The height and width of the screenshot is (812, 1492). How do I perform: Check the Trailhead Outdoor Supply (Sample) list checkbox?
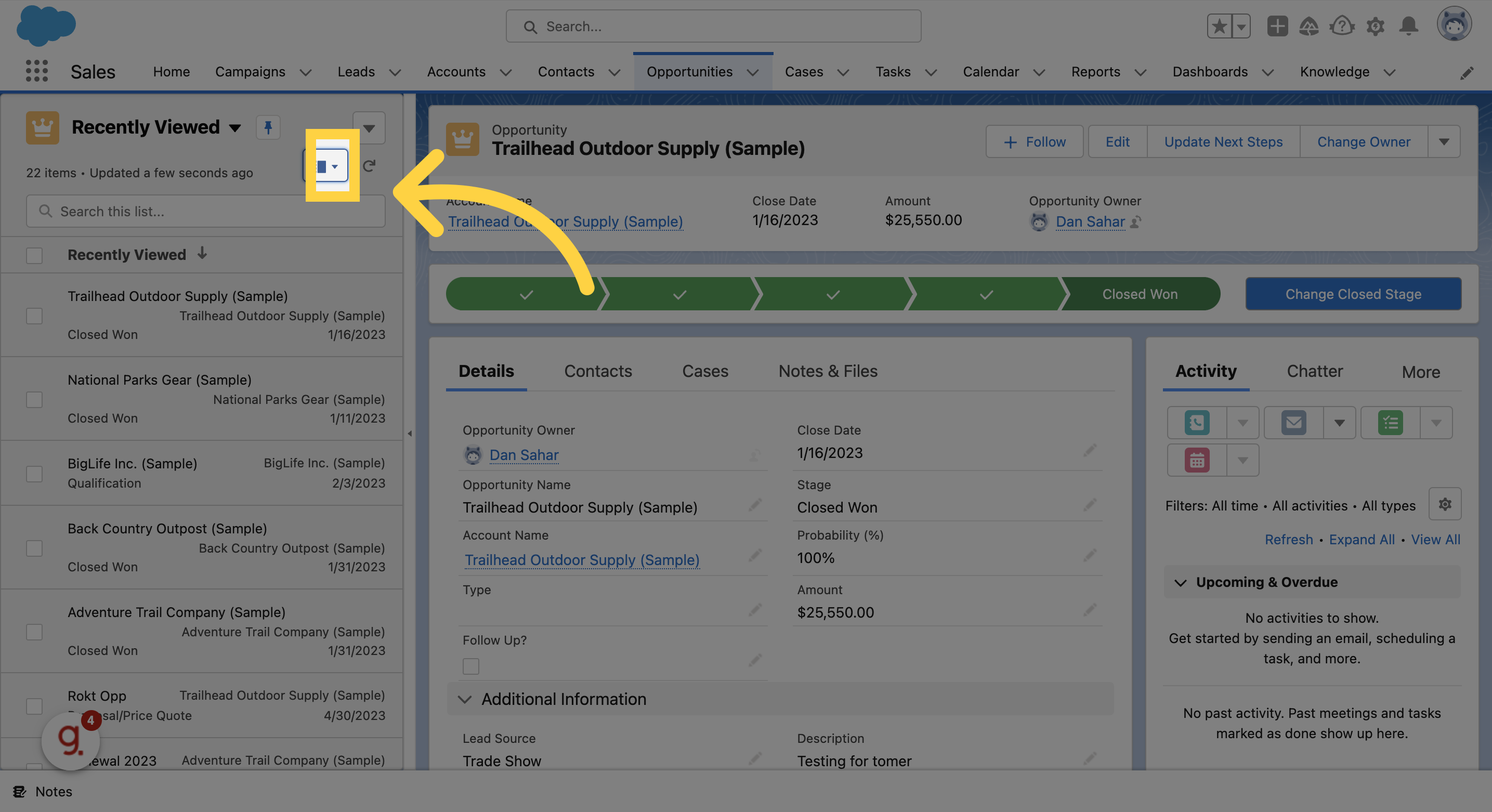(x=34, y=316)
